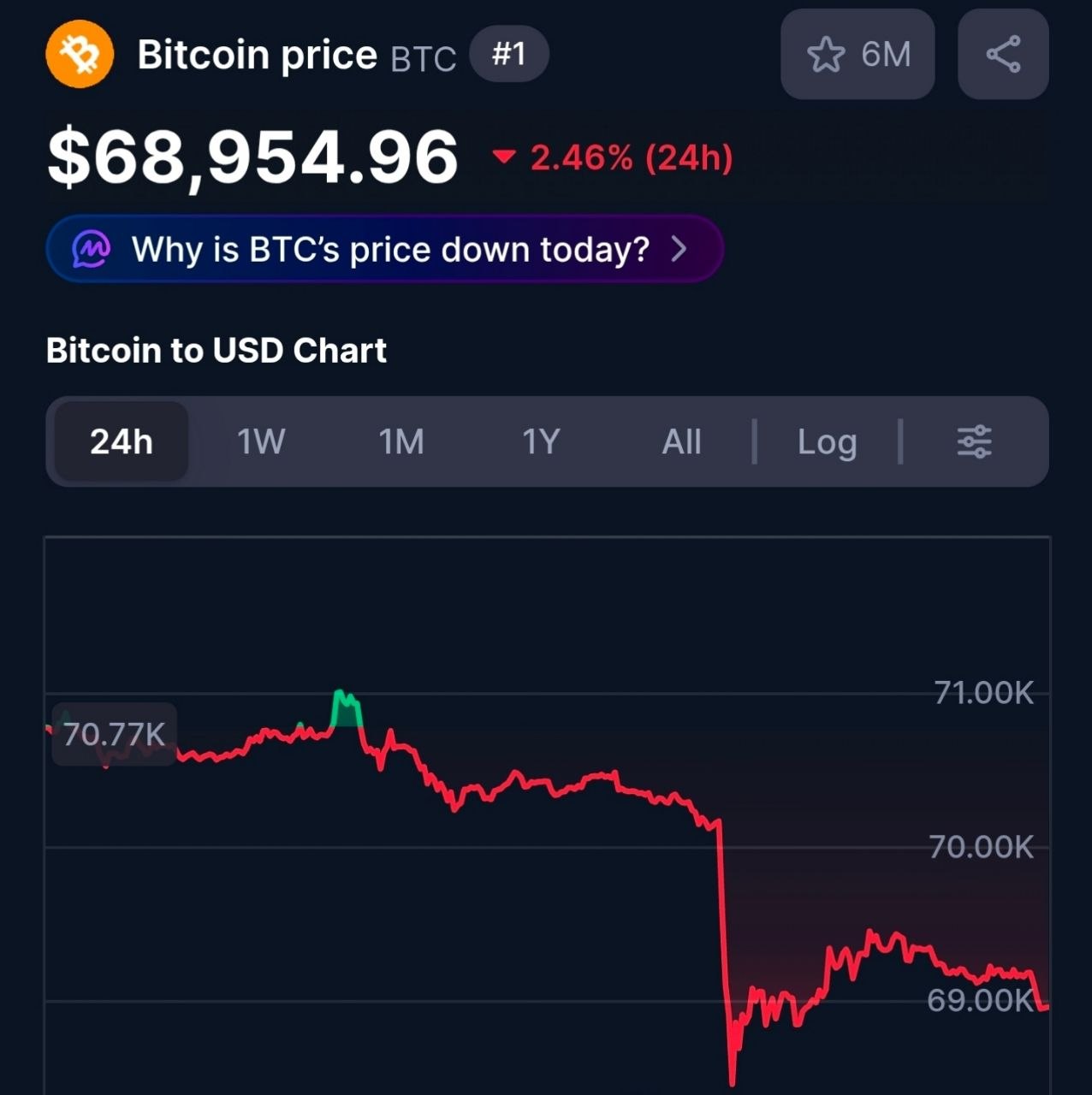The image size is (1092, 1095).
Task: Switch chart to the 1W range
Action: point(260,442)
